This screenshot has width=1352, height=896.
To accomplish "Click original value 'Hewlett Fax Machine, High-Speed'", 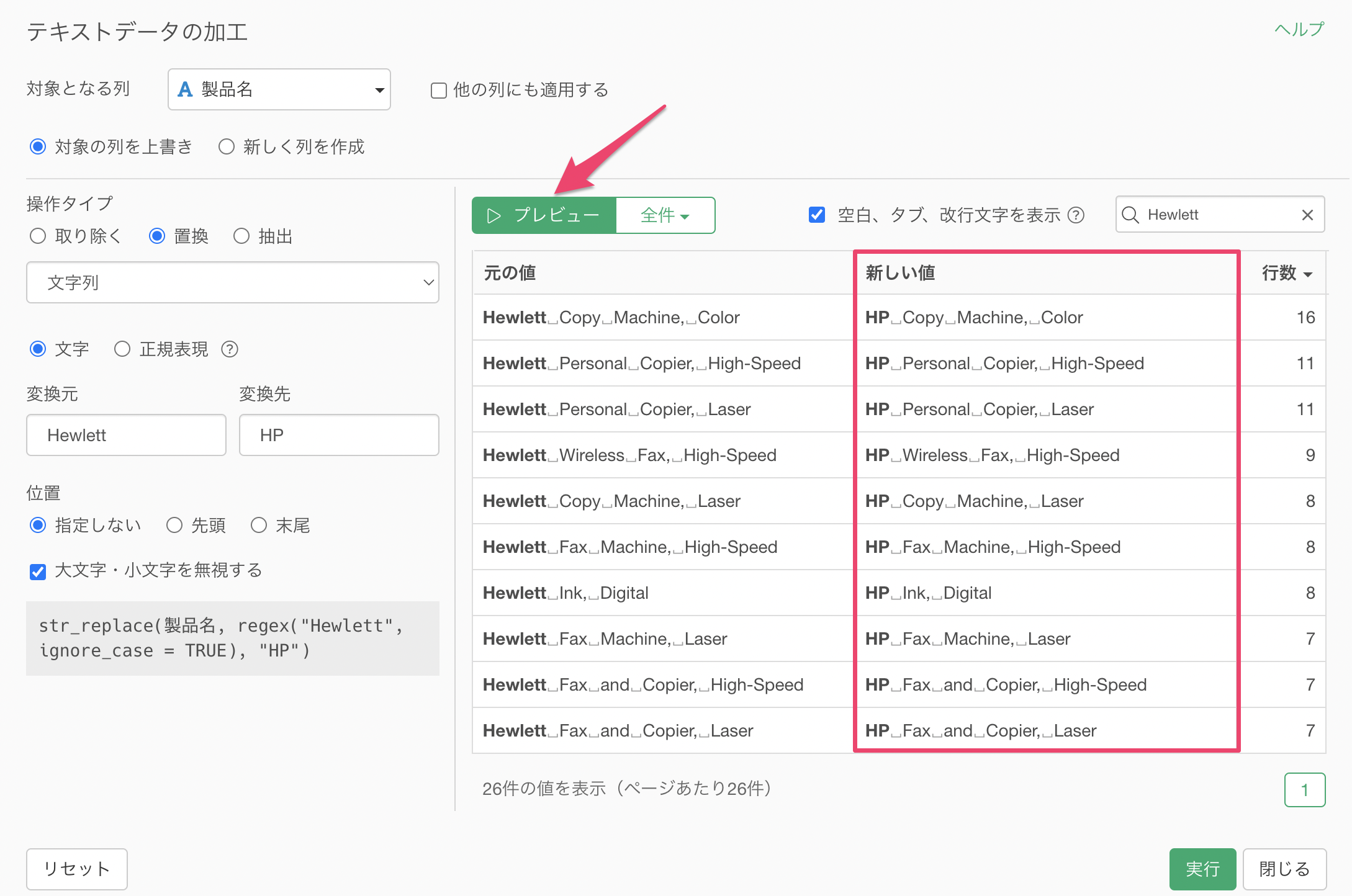I will tap(630, 547).
